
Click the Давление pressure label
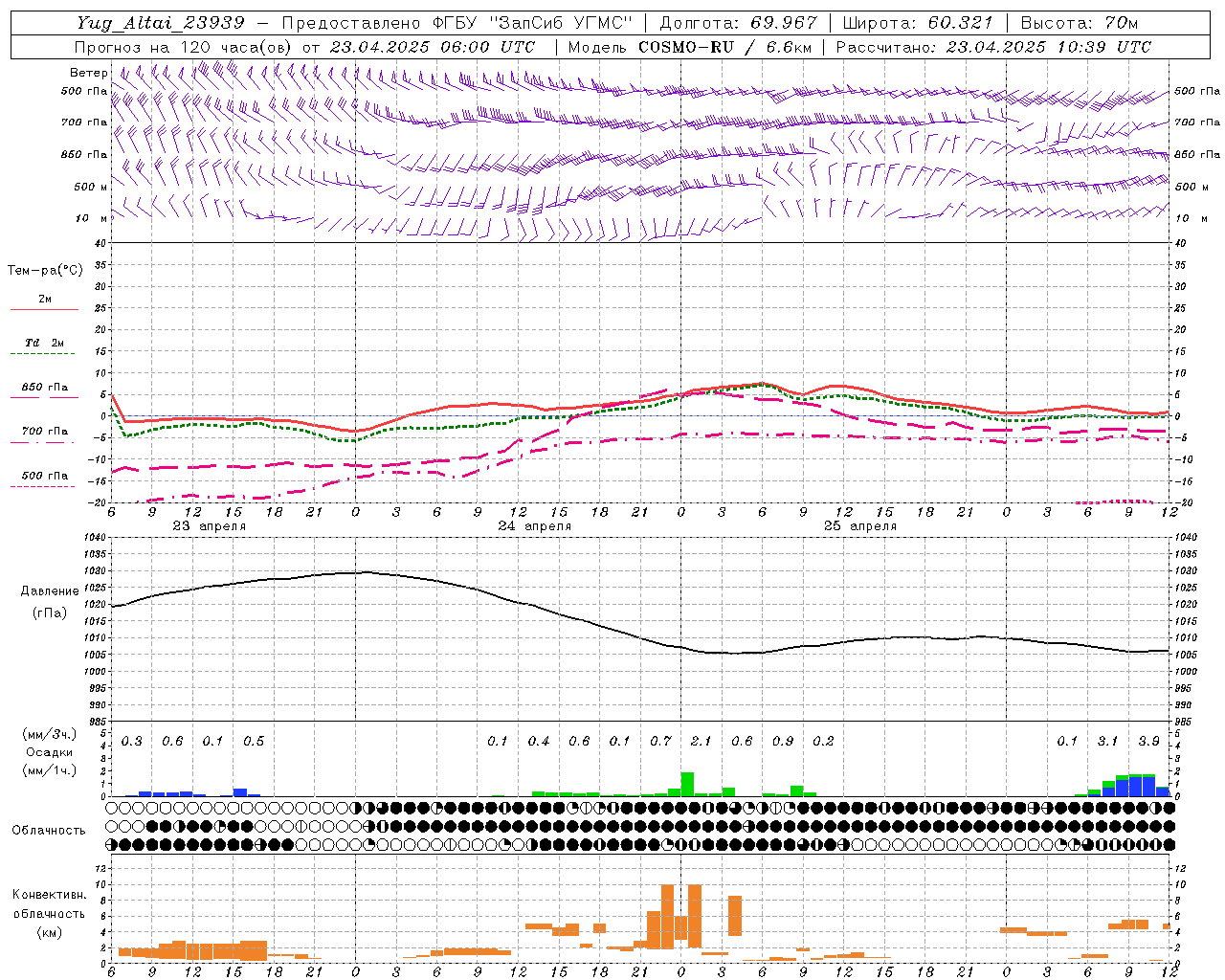click(x=50, y=591)
